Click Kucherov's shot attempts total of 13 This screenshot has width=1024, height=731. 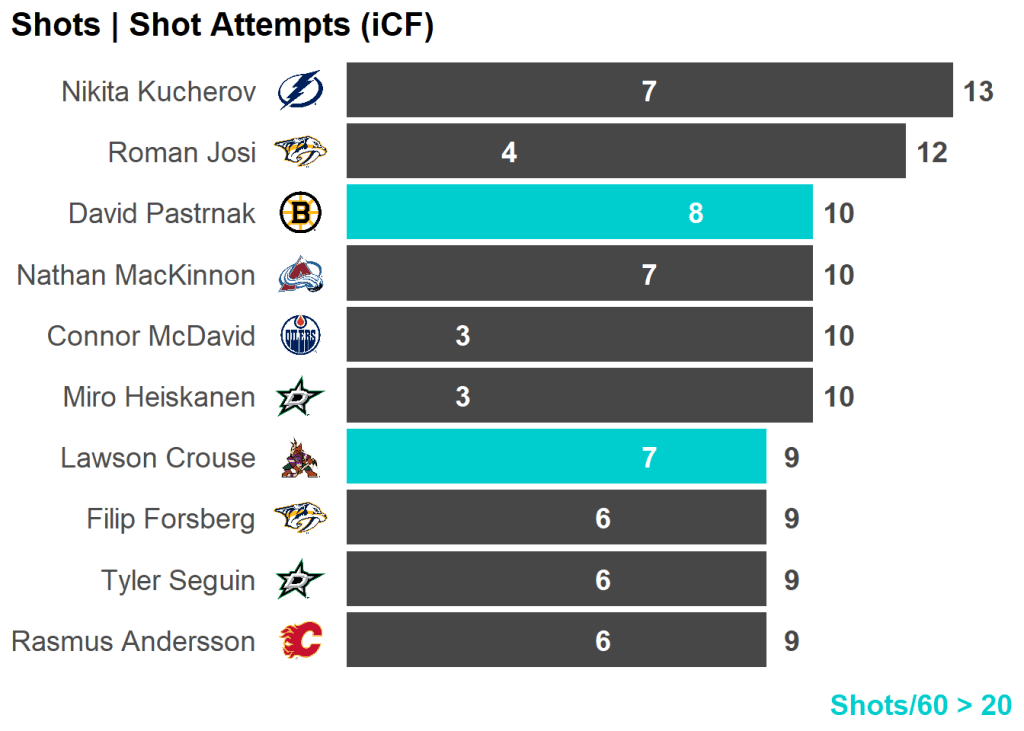[978, 91]
